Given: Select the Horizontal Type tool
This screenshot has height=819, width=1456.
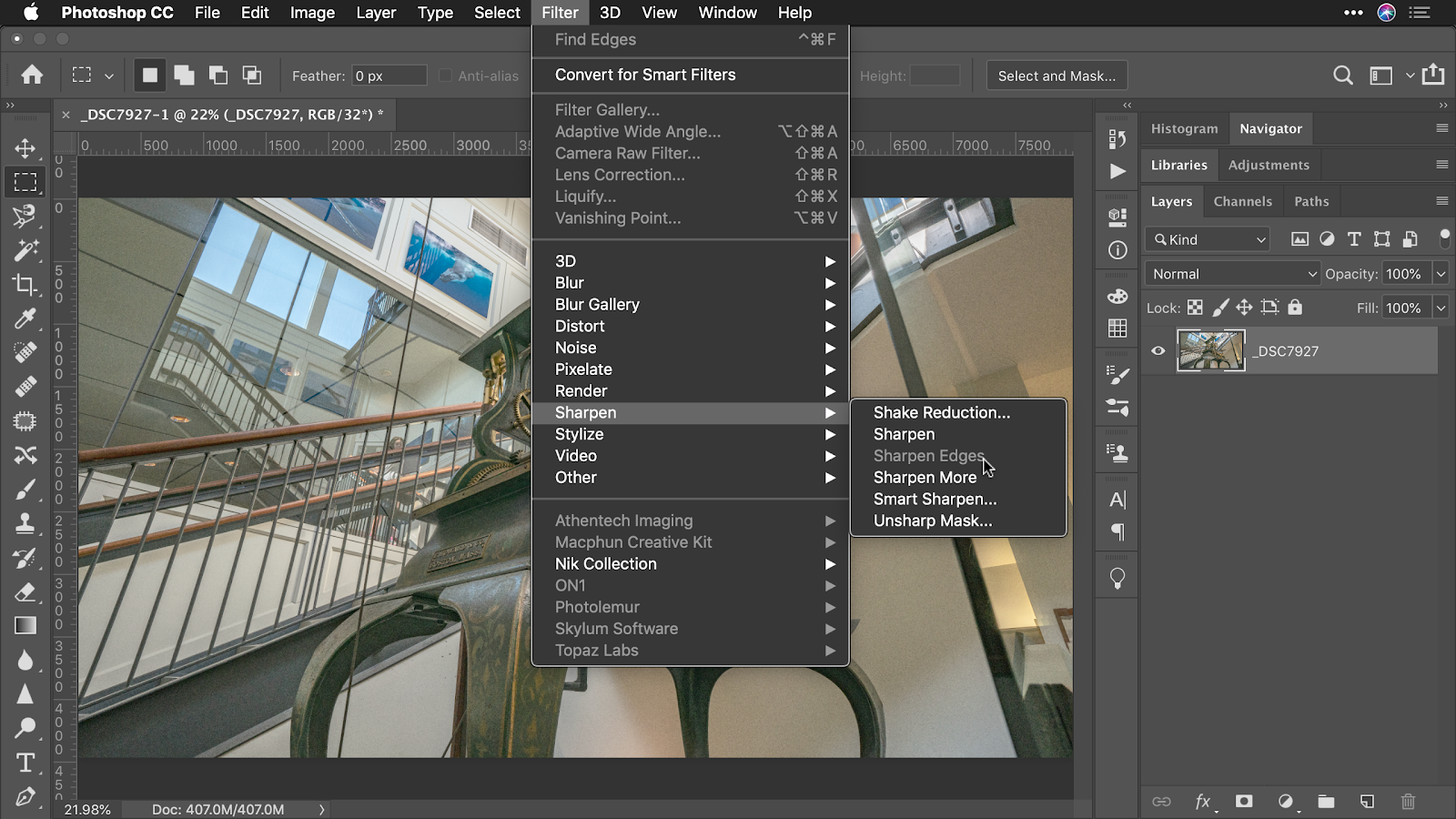Looking at the screenshot, I should click(x=25, y=763).
